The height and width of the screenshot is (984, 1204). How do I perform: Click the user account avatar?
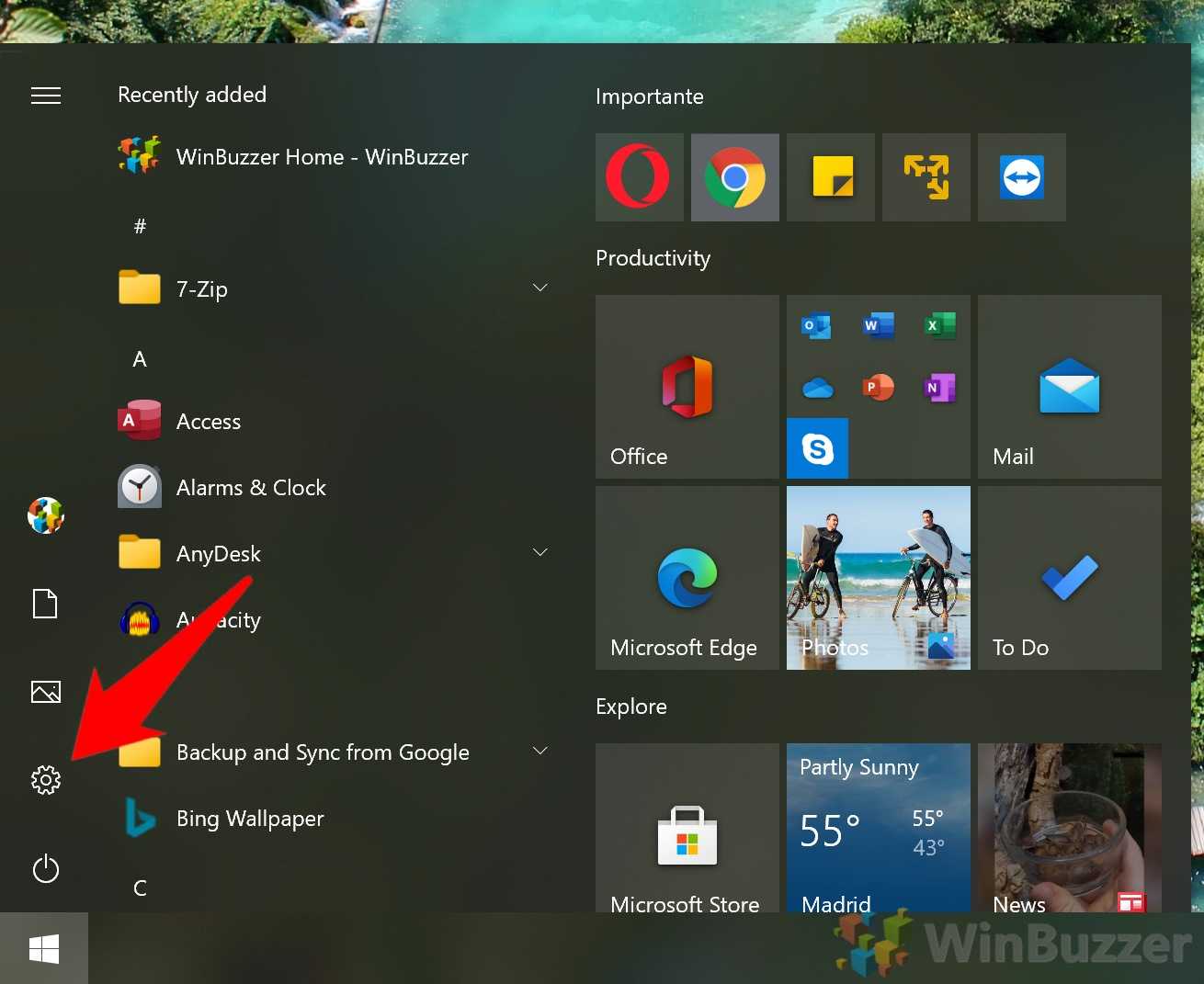coord(46,515)
